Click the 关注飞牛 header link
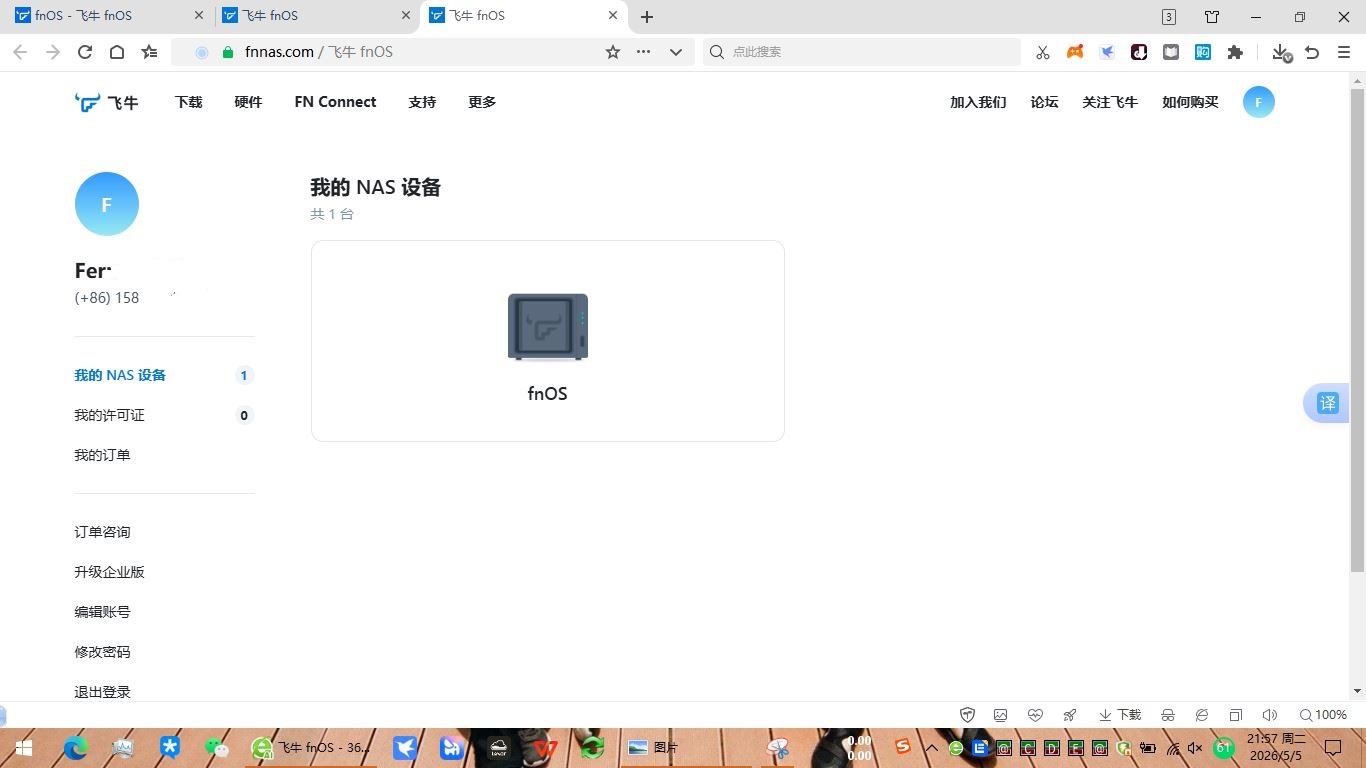Image resolution: width=1366 pixels, height=768 pixels. [x=1110, y=102]
